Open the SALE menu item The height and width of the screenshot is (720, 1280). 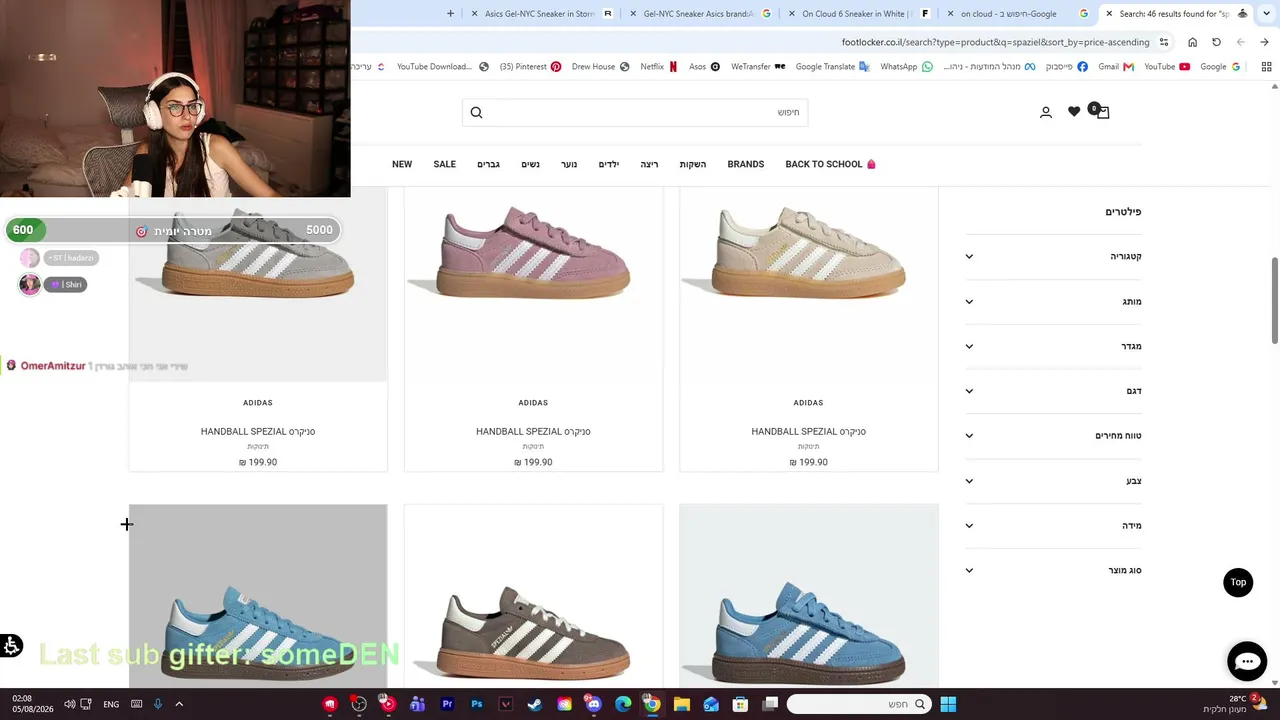[x=445, y=164]
